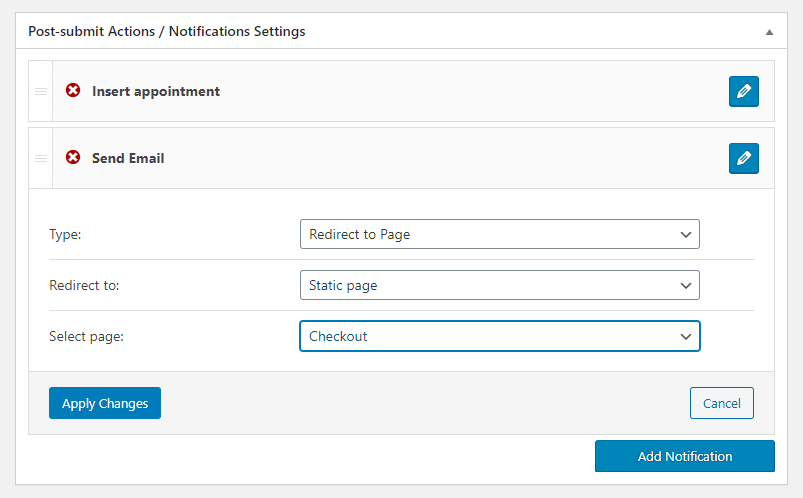Open the Type dropdown

499,234
